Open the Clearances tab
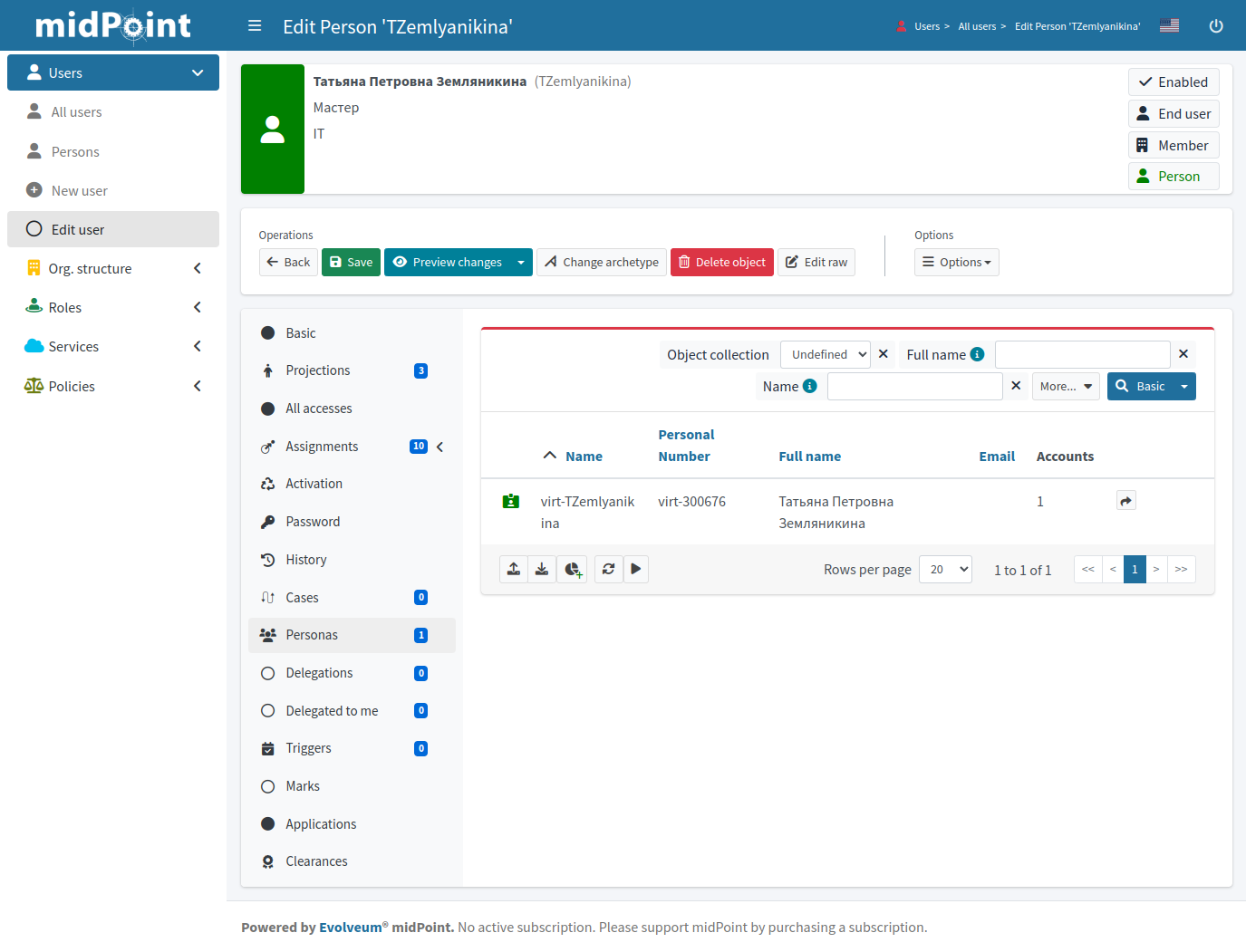1246x952 pixels. 352,861
